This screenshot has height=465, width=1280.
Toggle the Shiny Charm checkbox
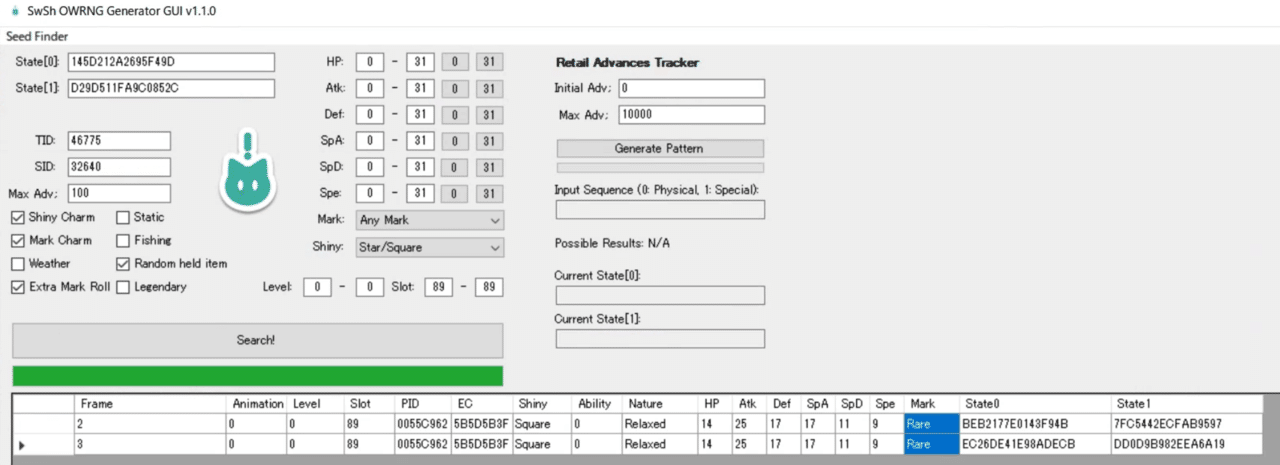[x=18, y=217]
